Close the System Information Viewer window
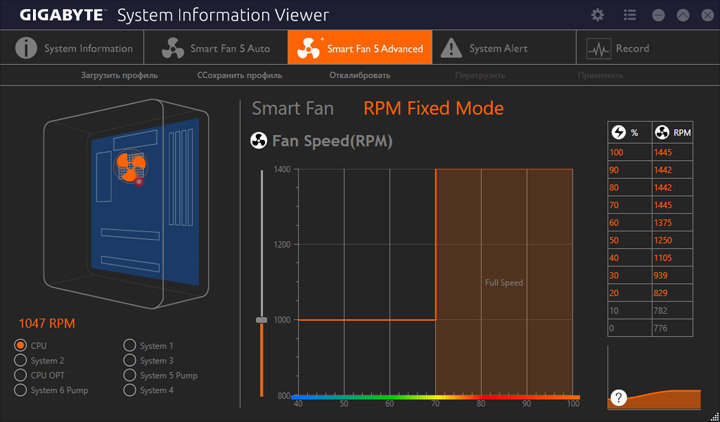Image resolution: width=720 pixels, height=422 pixels. (708, 15)
